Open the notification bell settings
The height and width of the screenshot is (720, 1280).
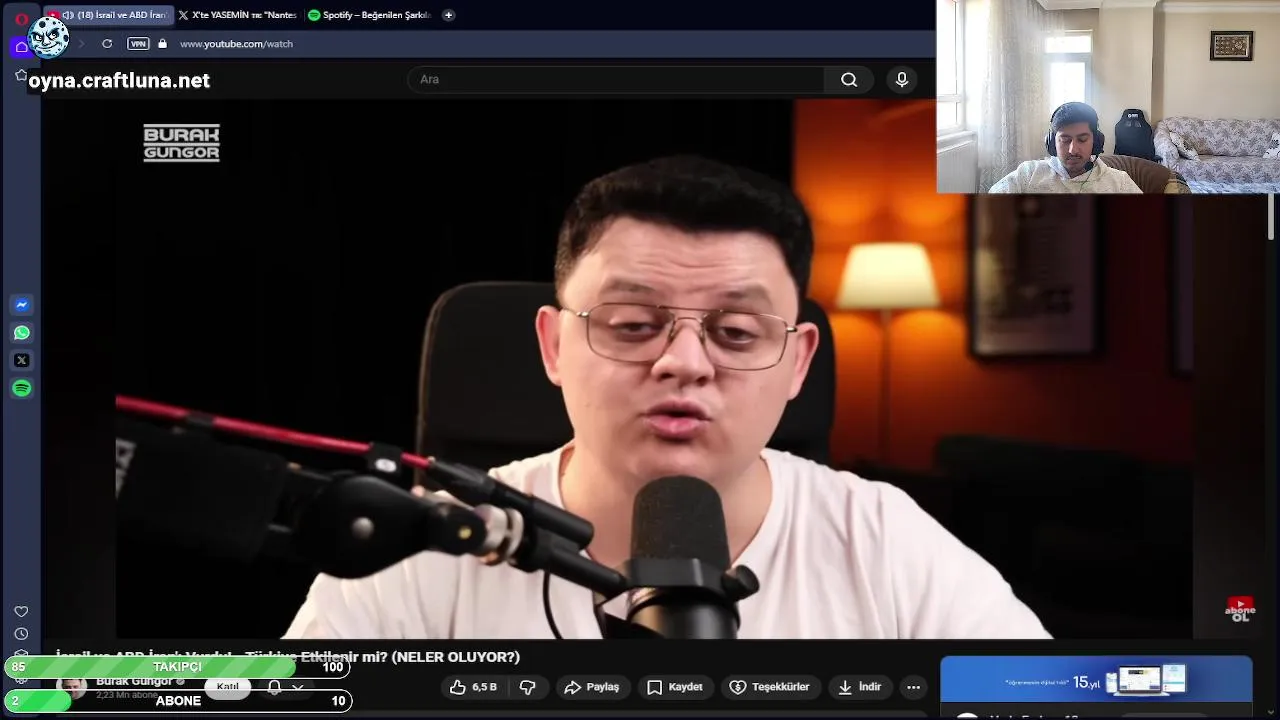pyautogui.click(x=274, y=687)
